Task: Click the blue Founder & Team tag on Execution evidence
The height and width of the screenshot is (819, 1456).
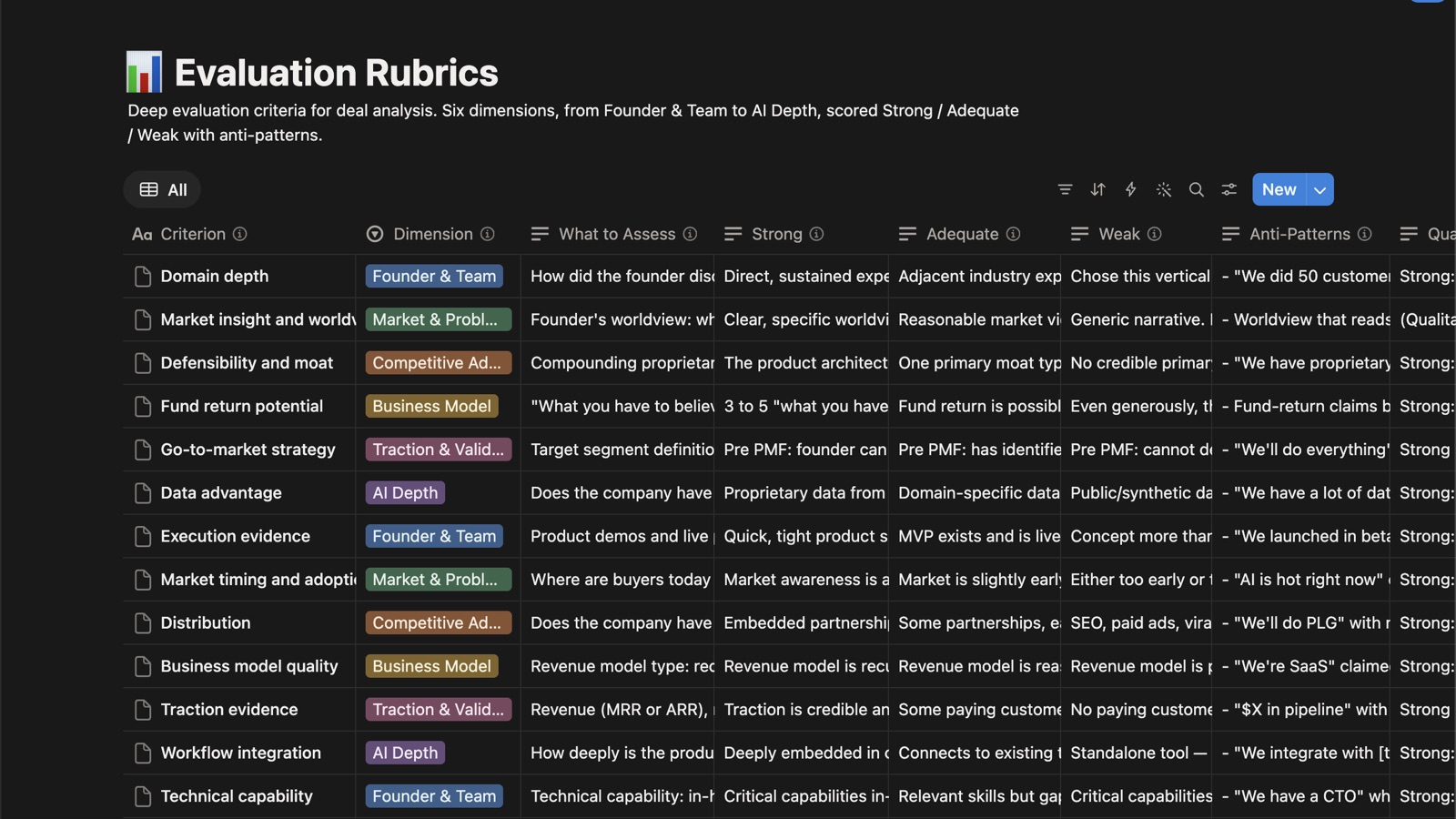Action: tap(434, 536)
